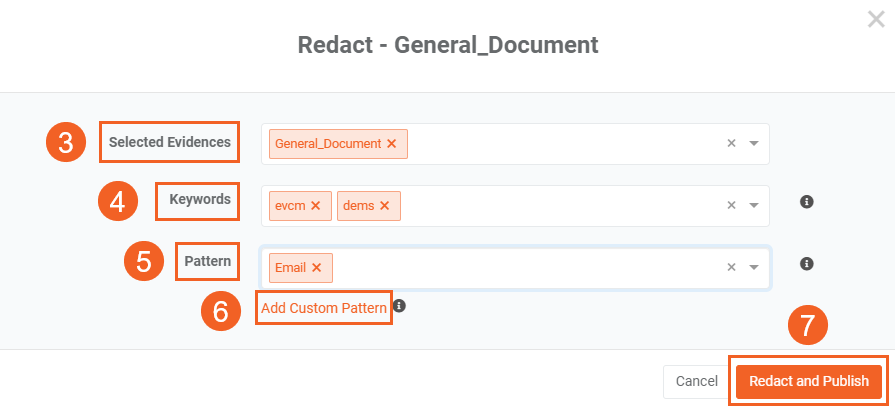Viewport: 895px width, 413px height.
Task: Focus the Keywords input field
Action: [x=560, y=206]
